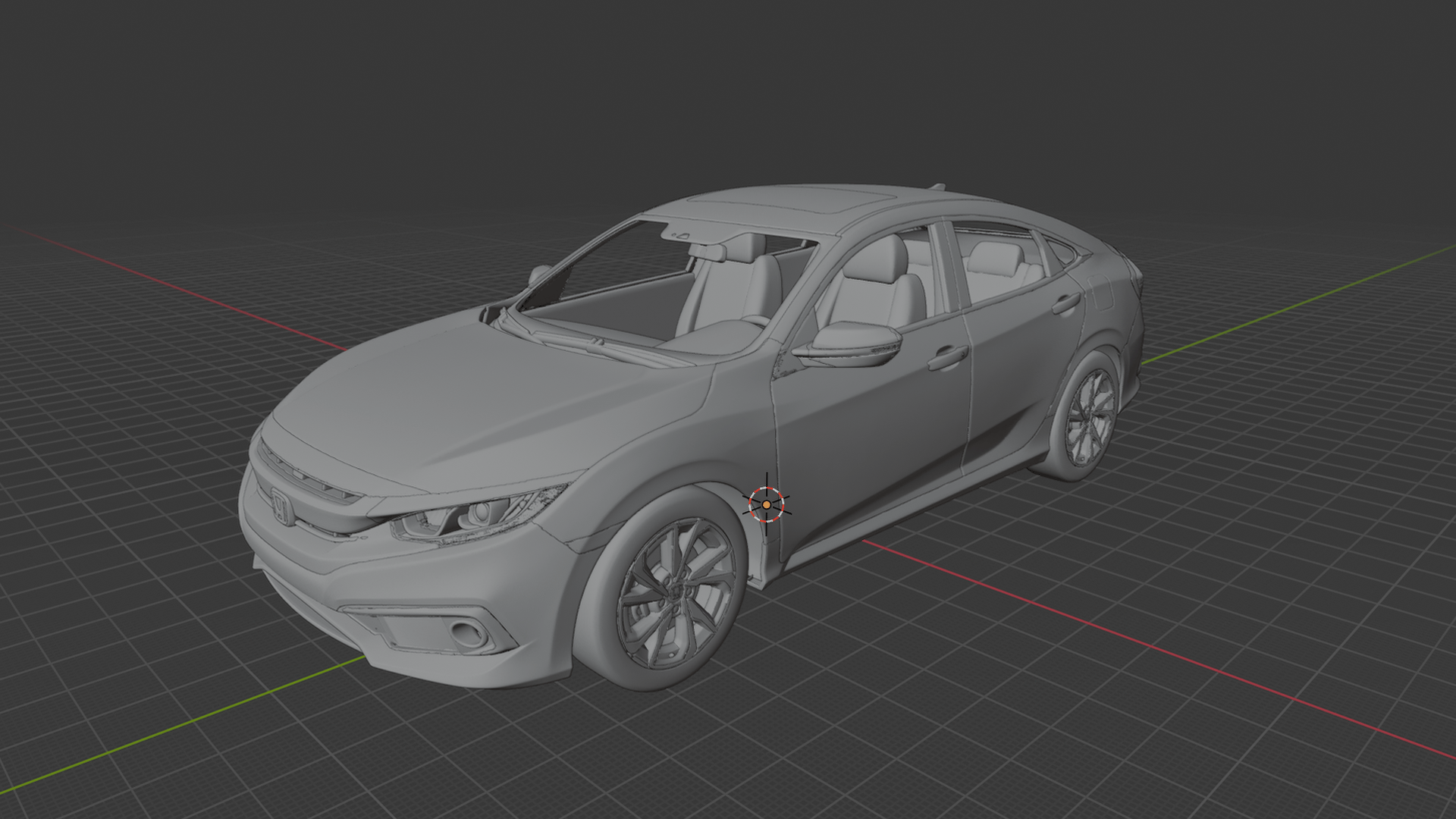Click the shark fin antenna on the roof
Viewport: 1456px width, 819px height.
[937, 186]
